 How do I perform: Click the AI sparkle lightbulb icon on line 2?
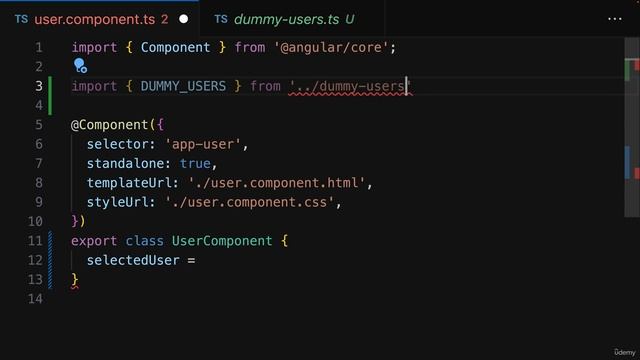(x=80, y=65)
